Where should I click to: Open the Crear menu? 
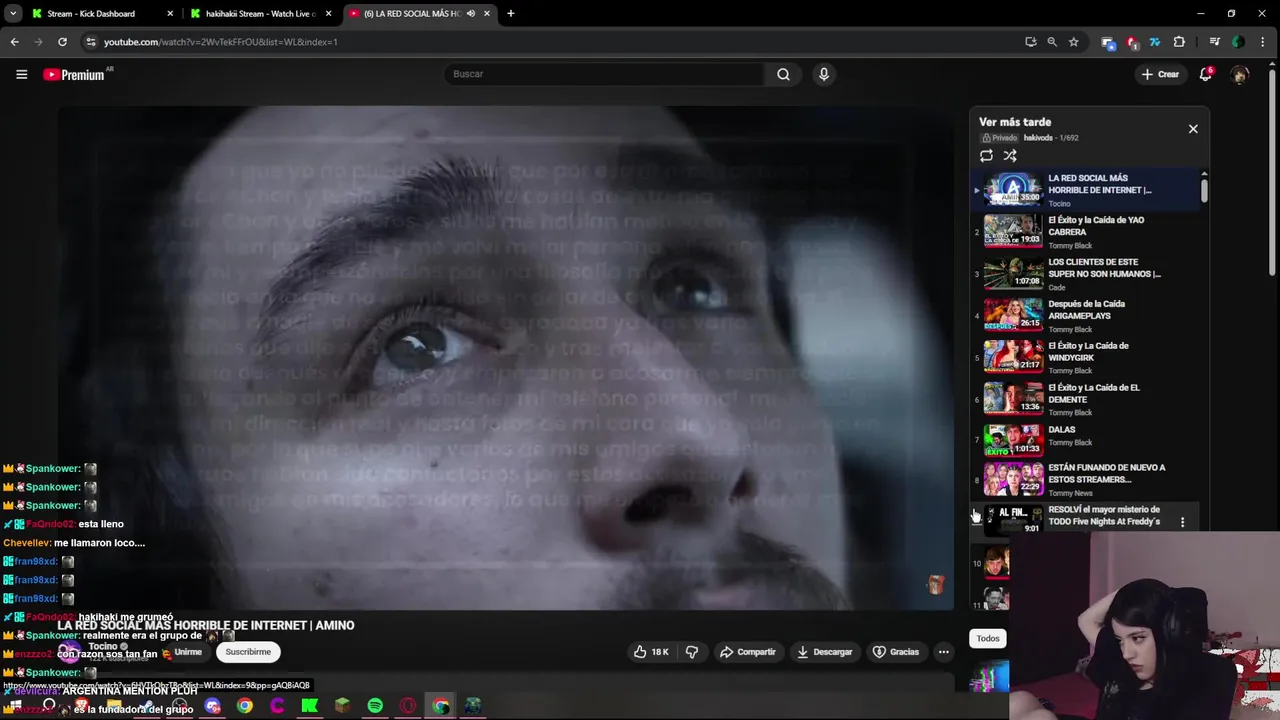point(1160,74)
